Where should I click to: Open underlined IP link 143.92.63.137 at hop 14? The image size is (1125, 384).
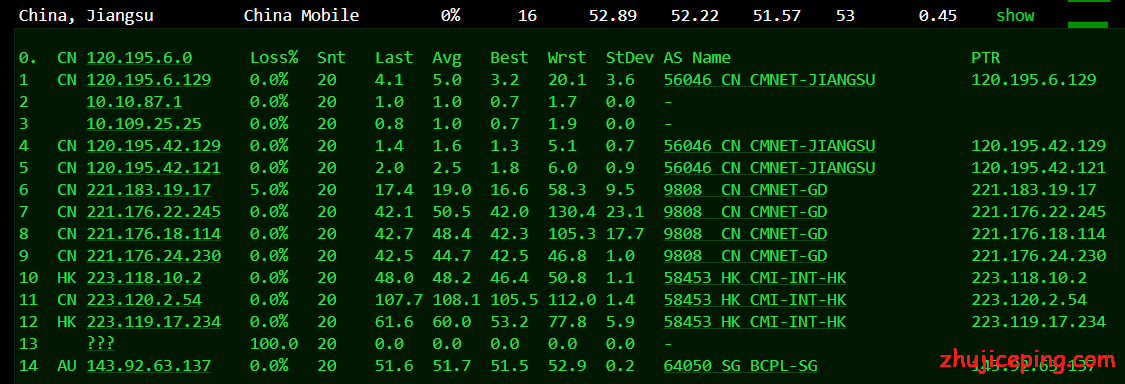coord(149,366)
